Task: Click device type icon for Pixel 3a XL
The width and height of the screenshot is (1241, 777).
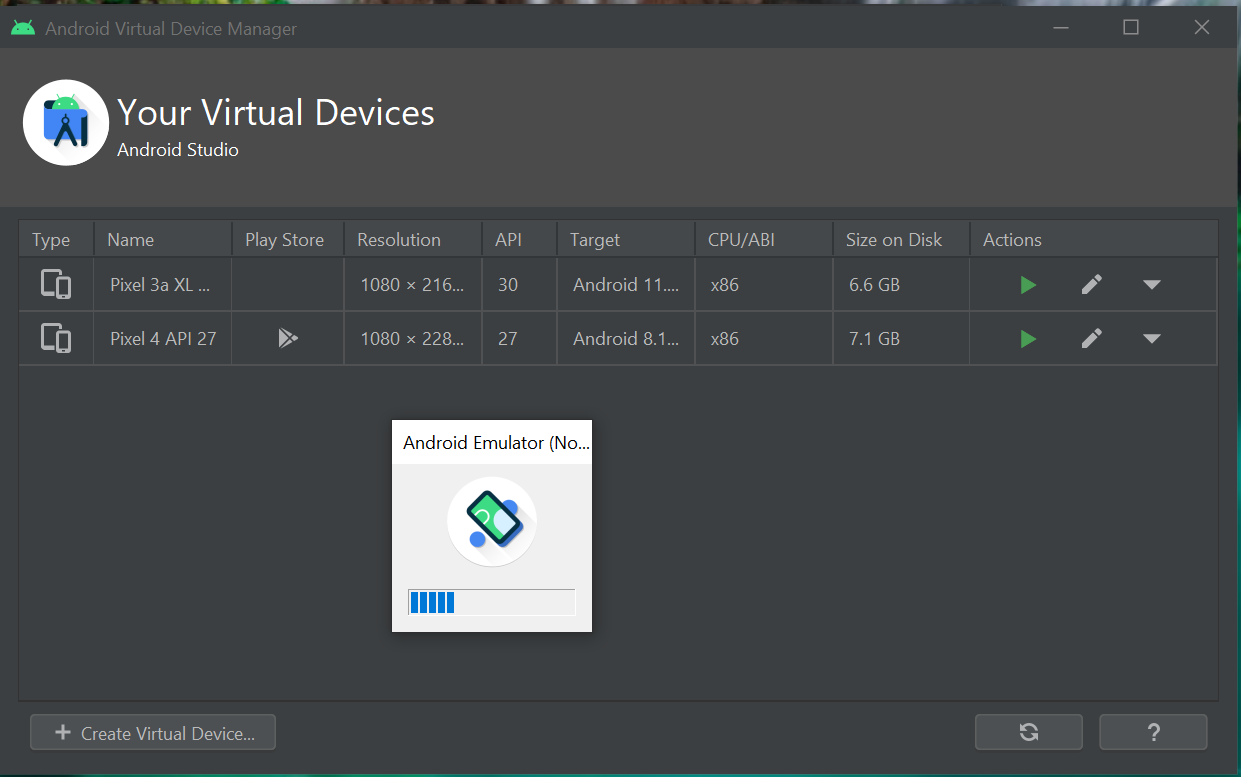Action: (56, 285)
